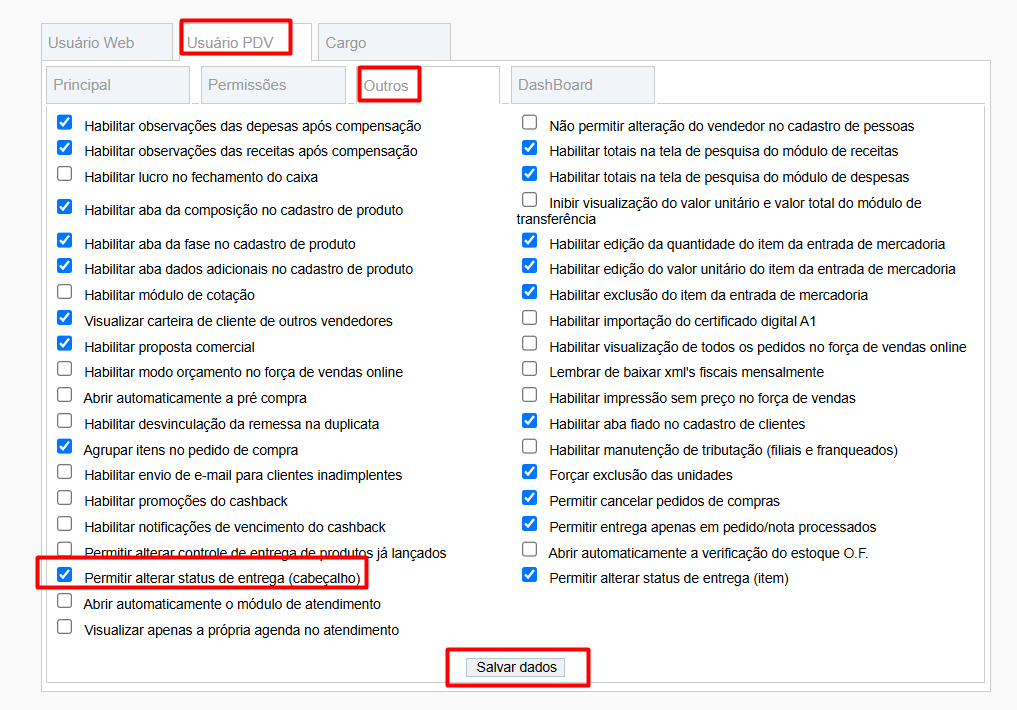Enable impressão sem preço no força de vendas
This screenshot has width=1017, height=710.
[529, 394]
